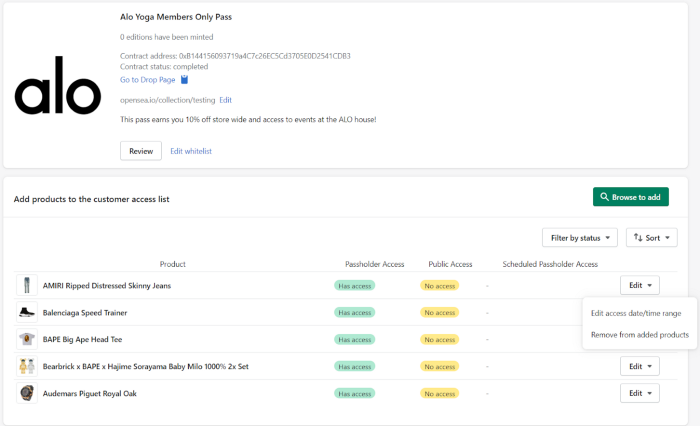
Task: Click the Product column header
Action: pyautogui.click(x=173, y=264)
